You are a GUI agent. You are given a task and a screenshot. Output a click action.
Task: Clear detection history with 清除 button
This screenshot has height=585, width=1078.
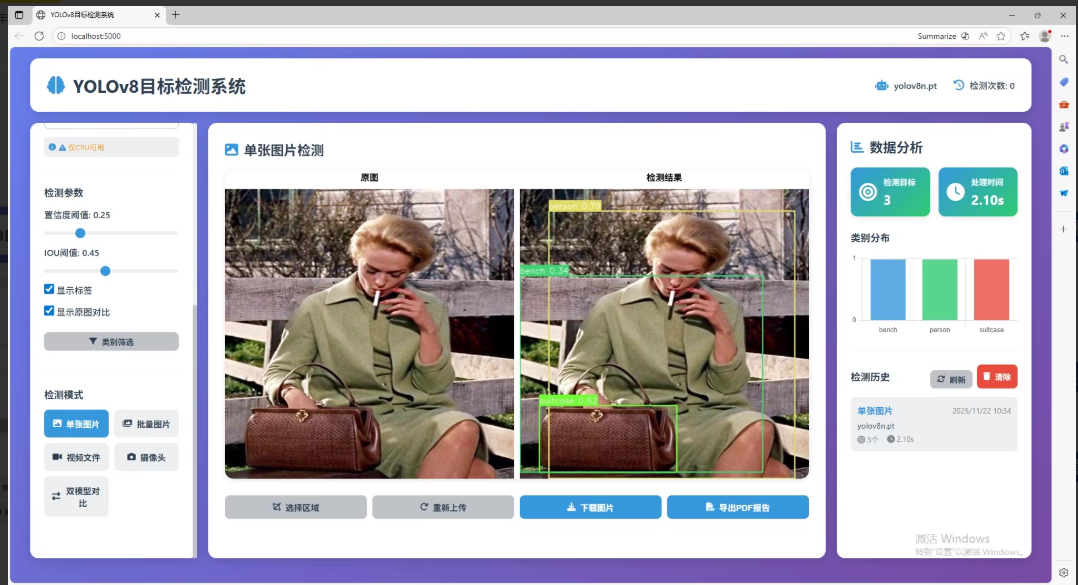coord(997,377)
